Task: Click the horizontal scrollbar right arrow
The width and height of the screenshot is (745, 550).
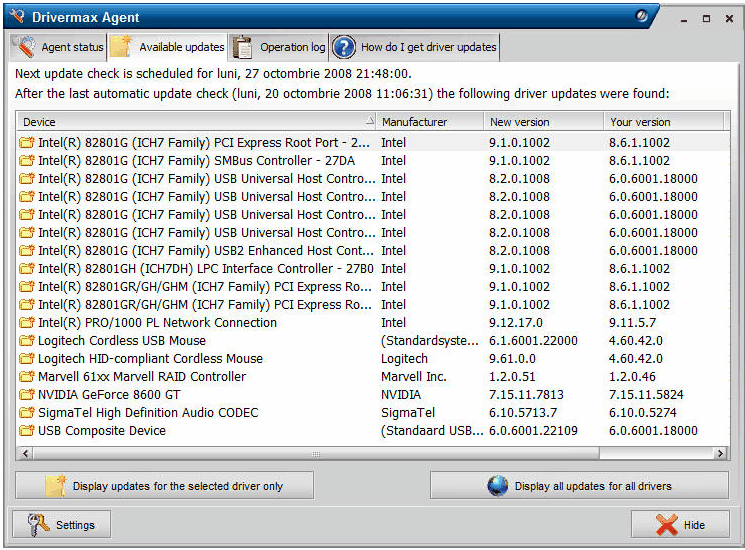Action: coord(721,454)
